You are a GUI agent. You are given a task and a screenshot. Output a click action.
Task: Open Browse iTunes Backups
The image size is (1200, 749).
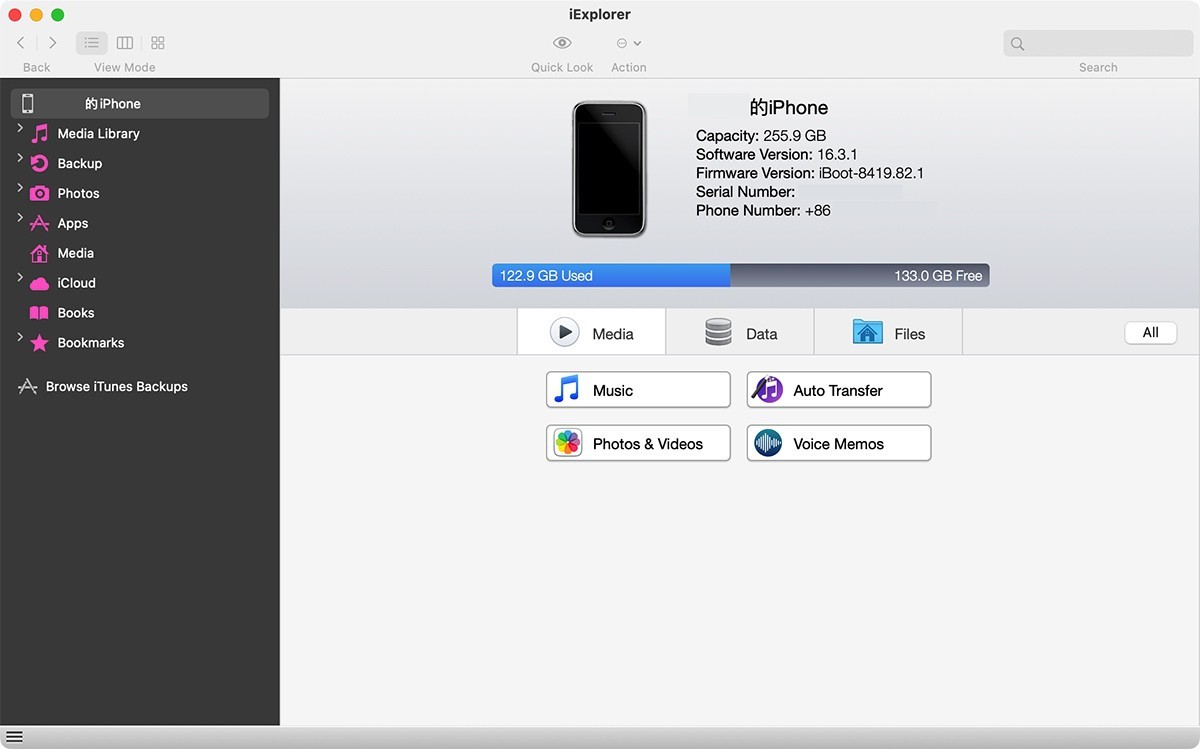point(114,386)
